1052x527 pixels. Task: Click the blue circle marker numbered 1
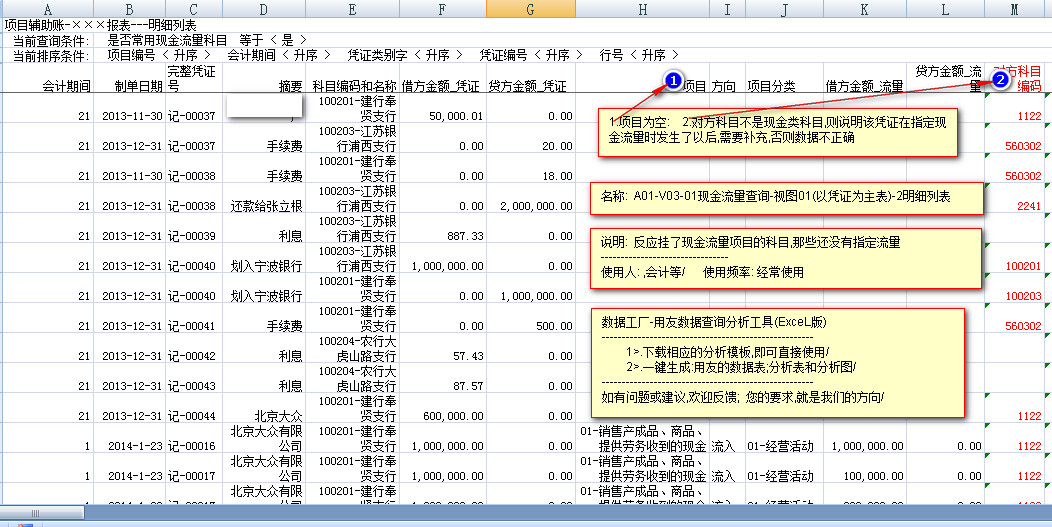tap(674, 80)
